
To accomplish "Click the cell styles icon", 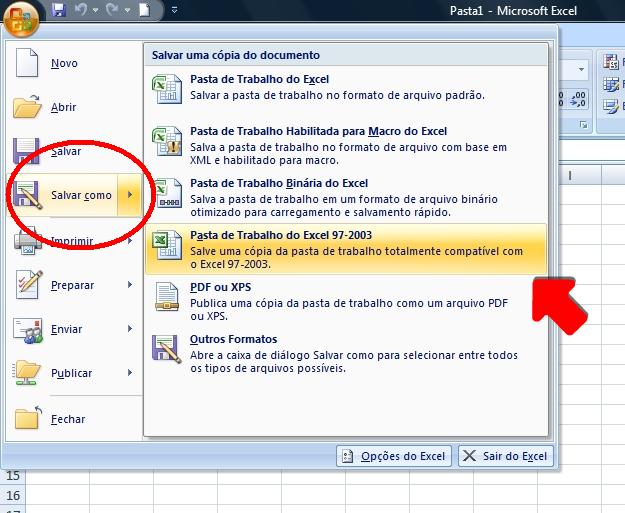I will tap(611, 106).
